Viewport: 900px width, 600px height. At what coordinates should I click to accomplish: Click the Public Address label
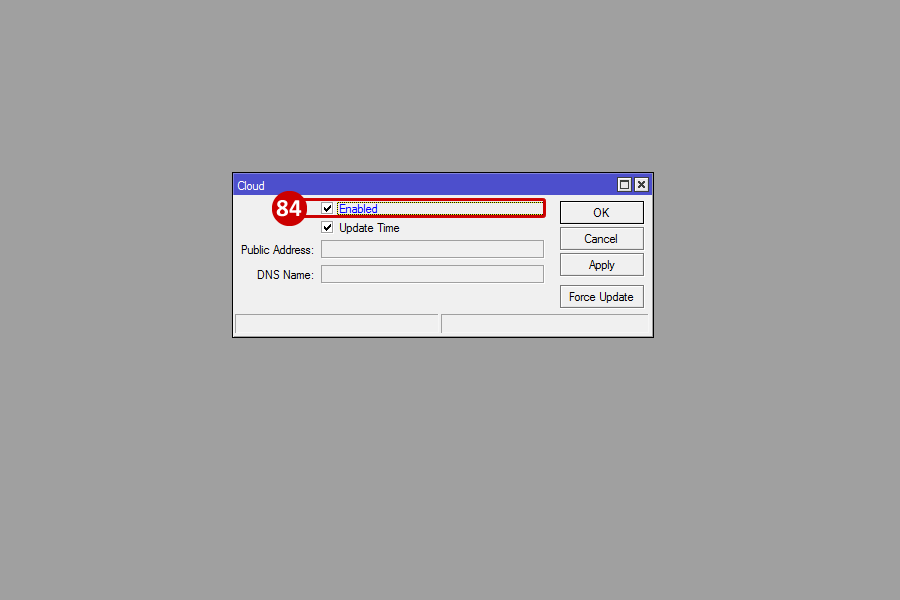coord(277,250)
